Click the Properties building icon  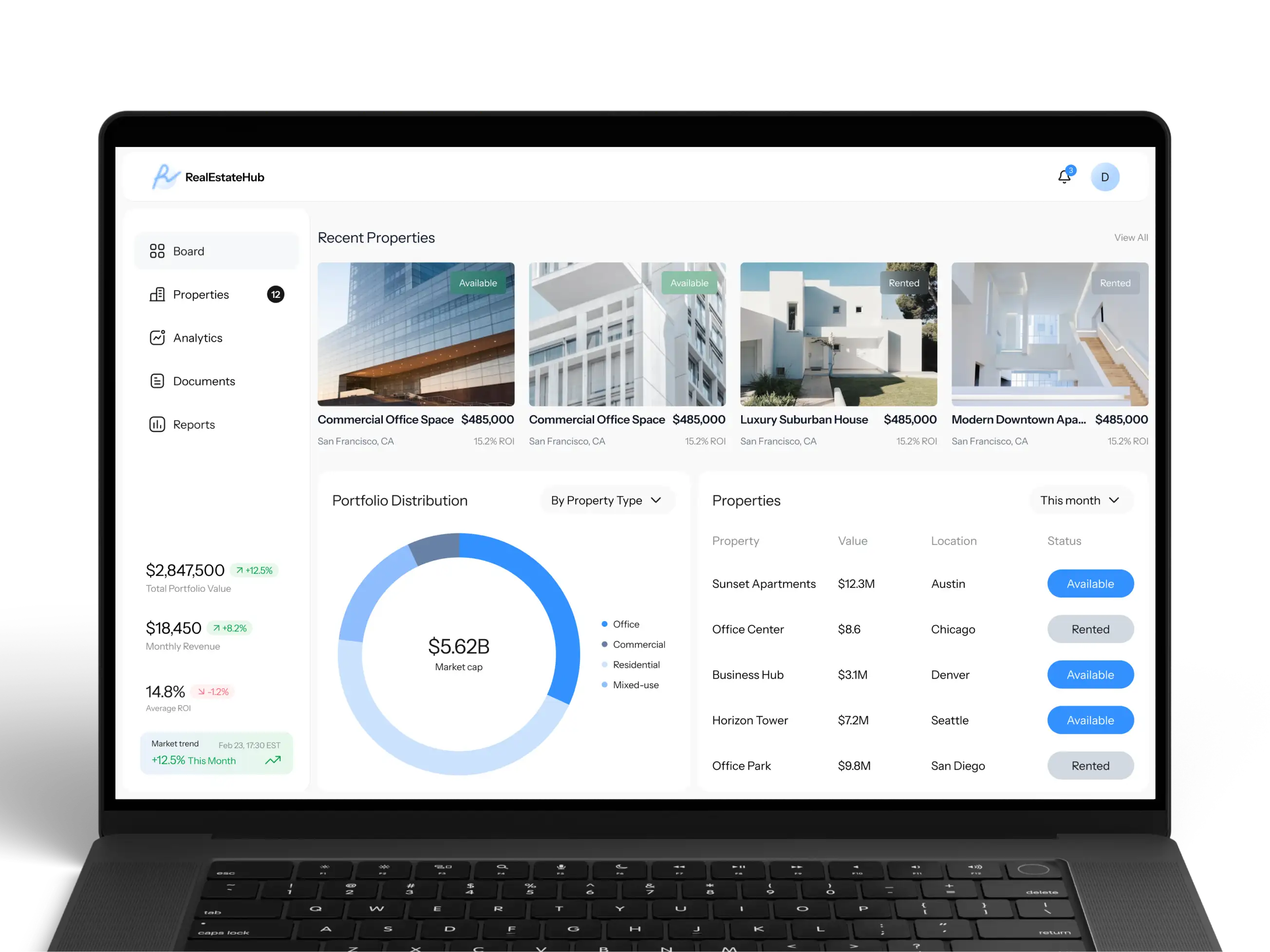157,294
